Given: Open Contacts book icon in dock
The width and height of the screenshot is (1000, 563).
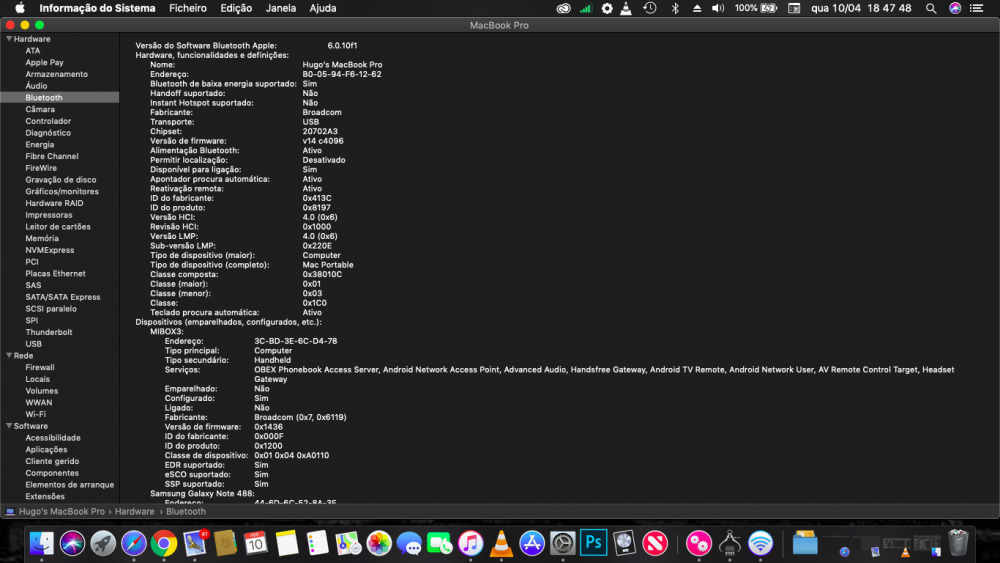Looking at the screenshot, I should coord(225,543).
